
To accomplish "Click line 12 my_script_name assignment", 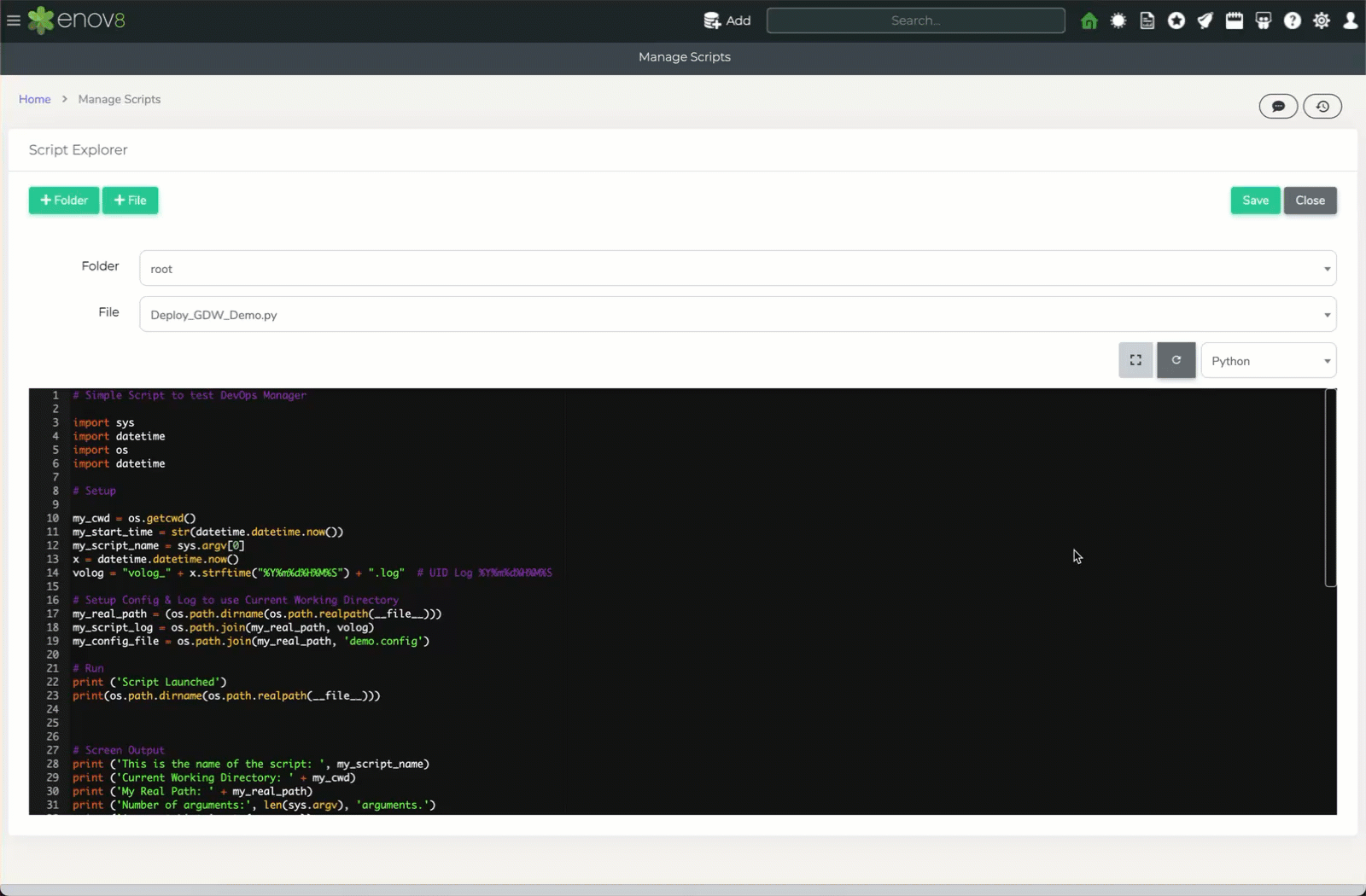I will pos(159,545).
